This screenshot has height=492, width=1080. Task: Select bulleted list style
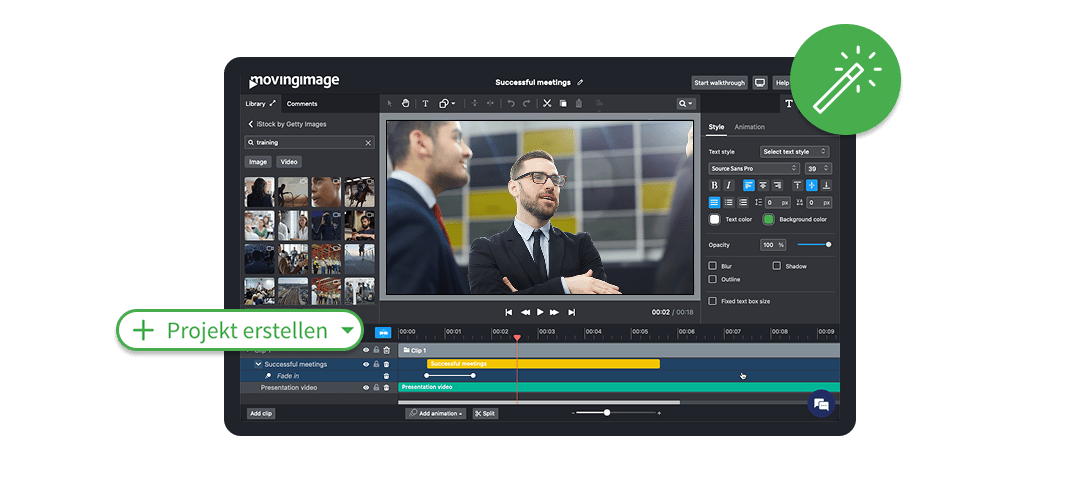pos(728,203)
